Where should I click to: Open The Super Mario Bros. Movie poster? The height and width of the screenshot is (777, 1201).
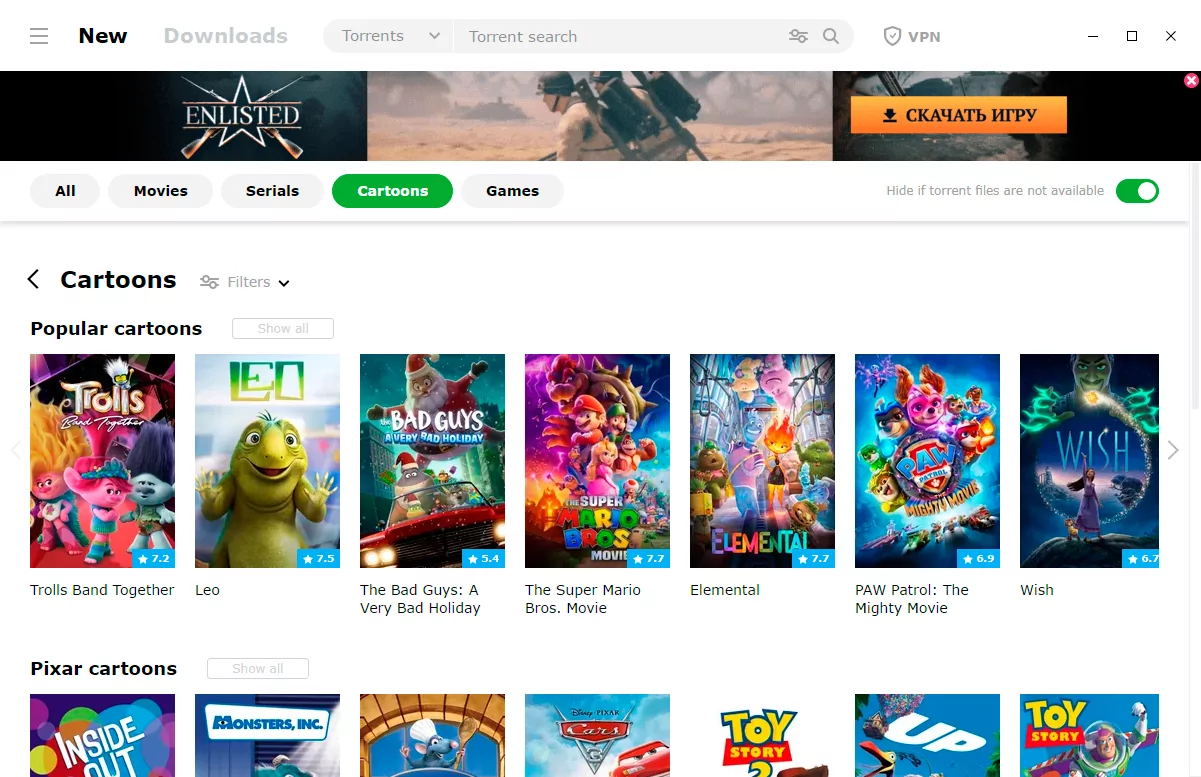point(597,461)
